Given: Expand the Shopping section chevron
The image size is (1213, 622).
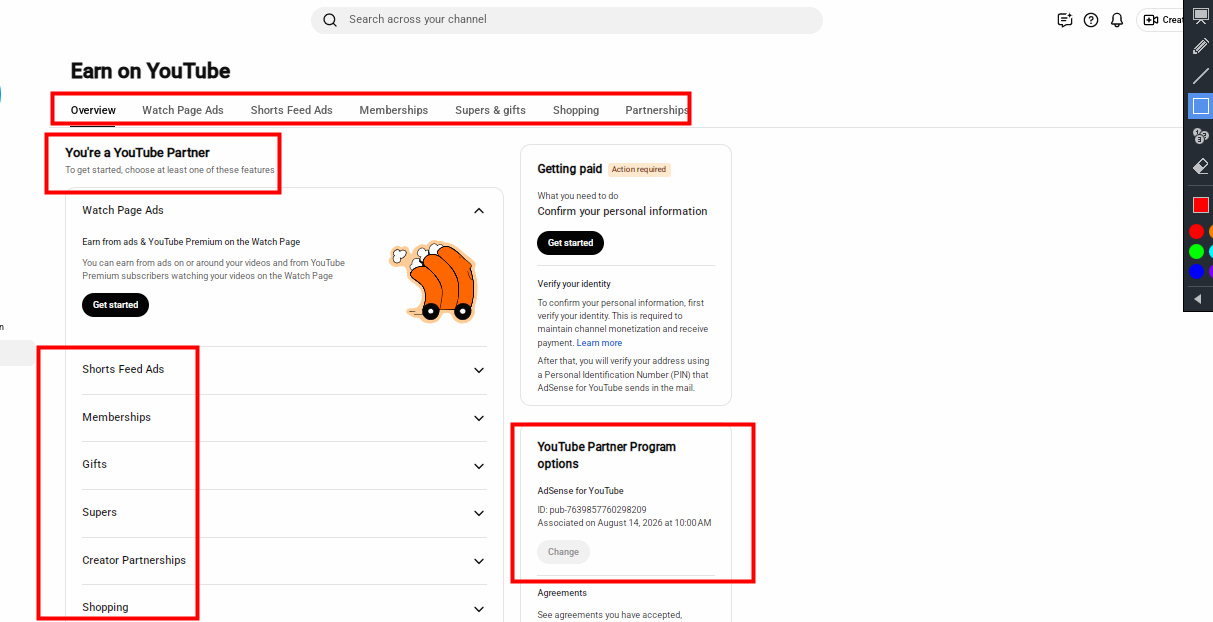Looking at the screenshot, I should click(479, 608).
